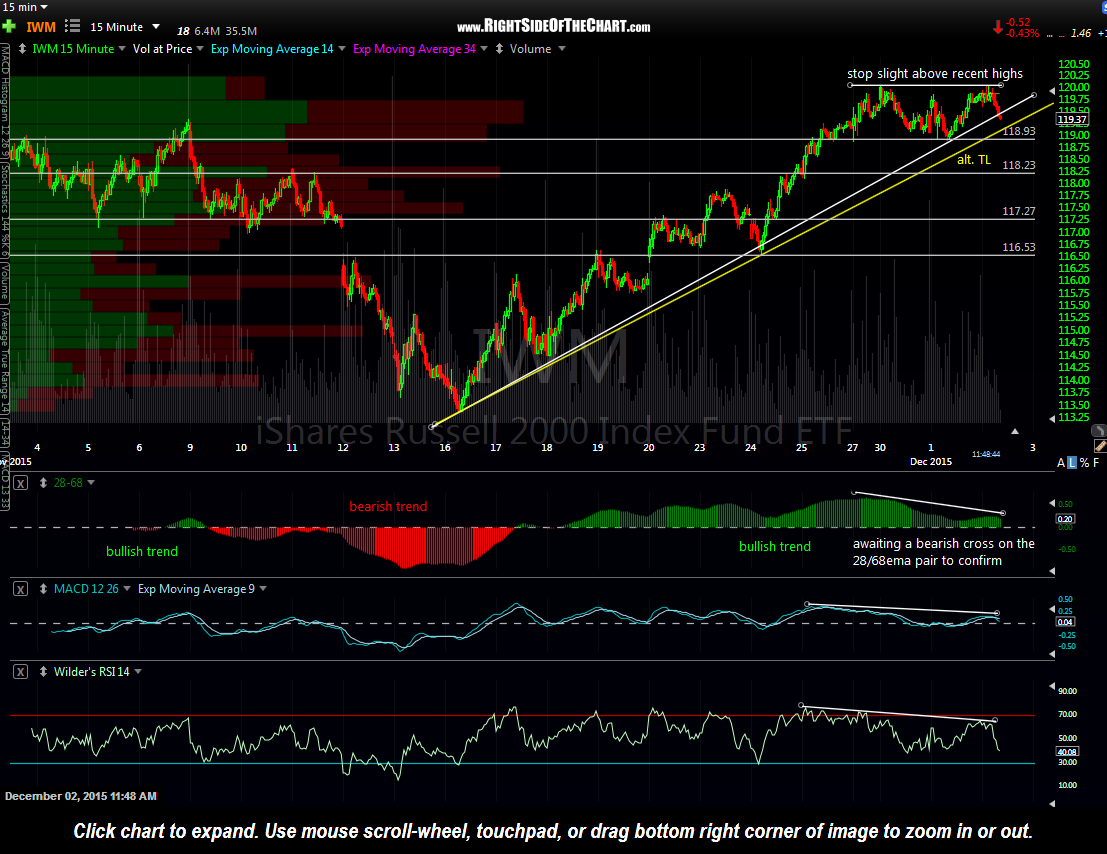Open the list icon next to IWM
The width and height of the screenshot is (1107, 854).
tap(72, 26)
